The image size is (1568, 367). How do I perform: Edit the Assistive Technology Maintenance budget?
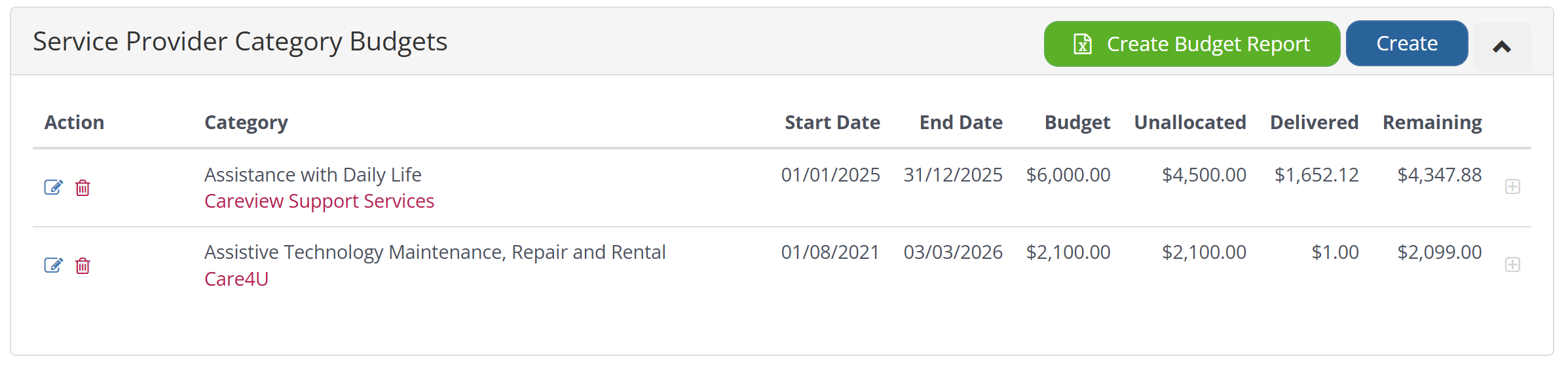(x=53, y=265)
